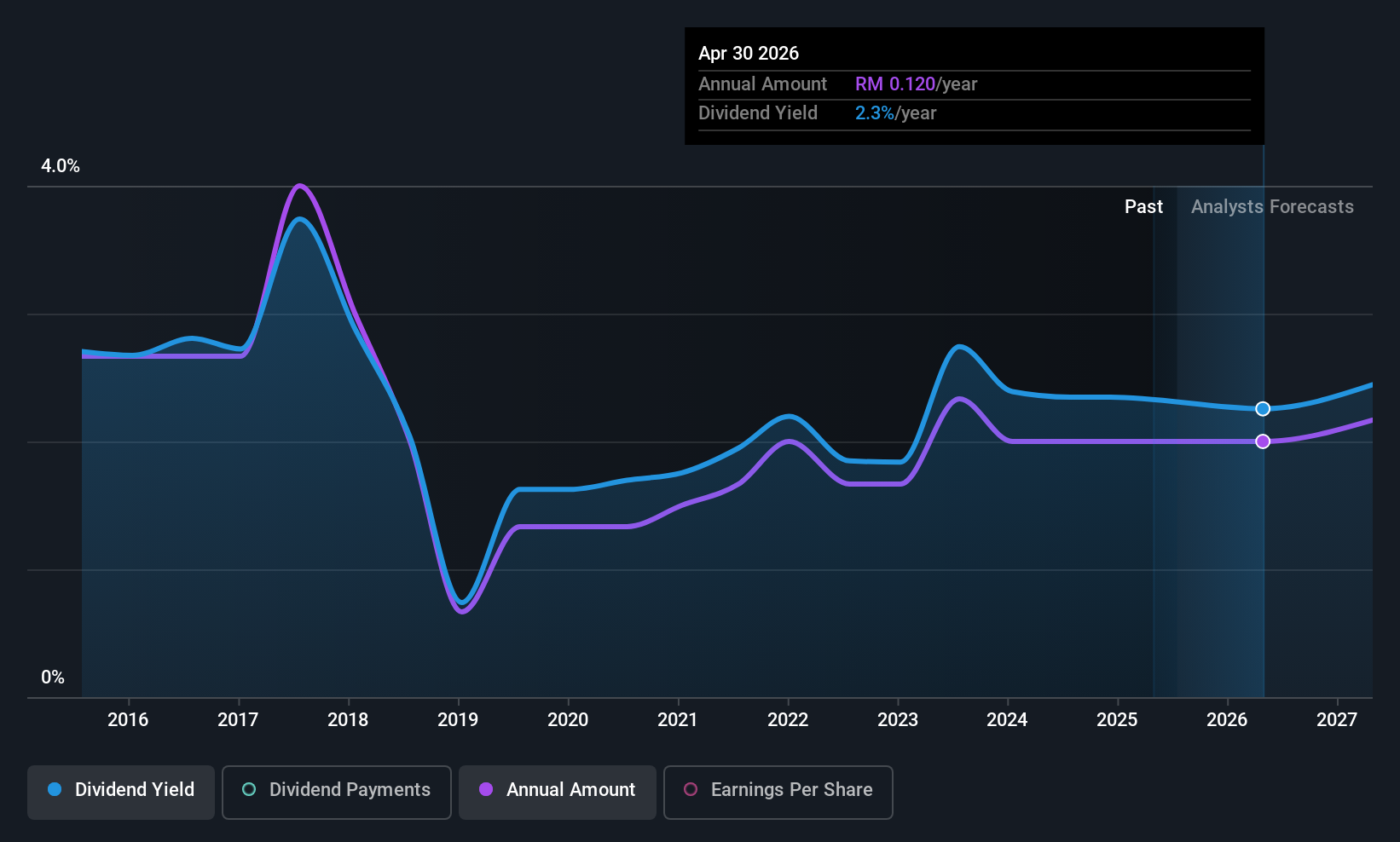The width and height of the screenshot is (1400, 842).
Task: Click the Analysts Forecasts label
Action: pos(1272,207)
